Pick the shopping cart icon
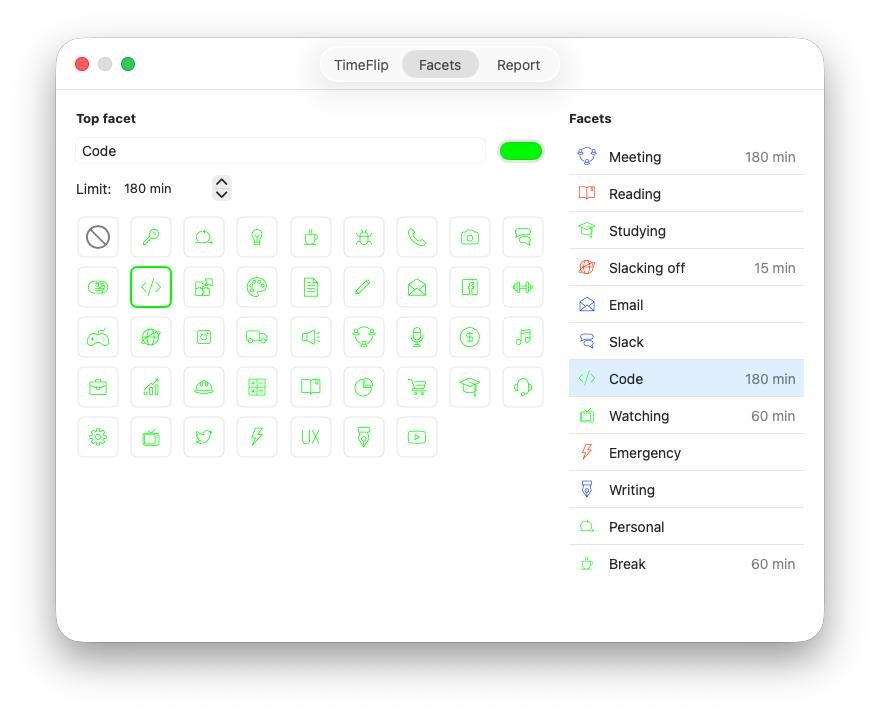Viewport: 880px width, 716px height. pos(417,387)
